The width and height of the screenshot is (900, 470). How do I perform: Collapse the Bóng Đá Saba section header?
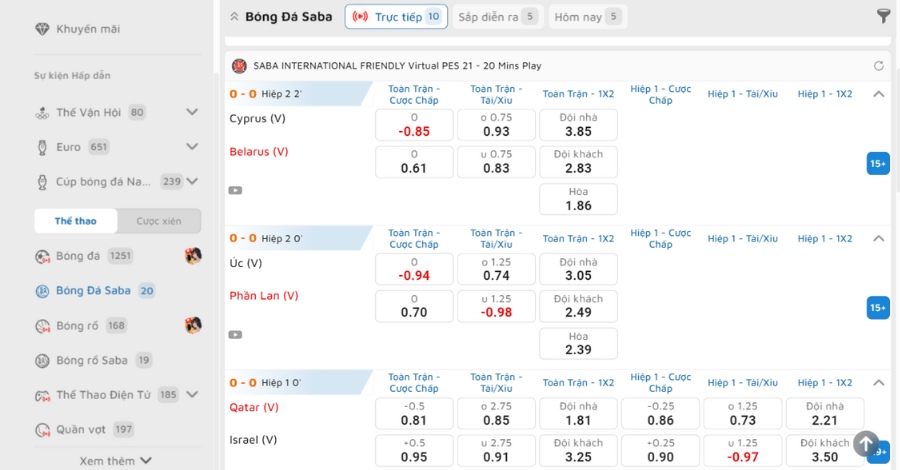click(x=234, y=17)
